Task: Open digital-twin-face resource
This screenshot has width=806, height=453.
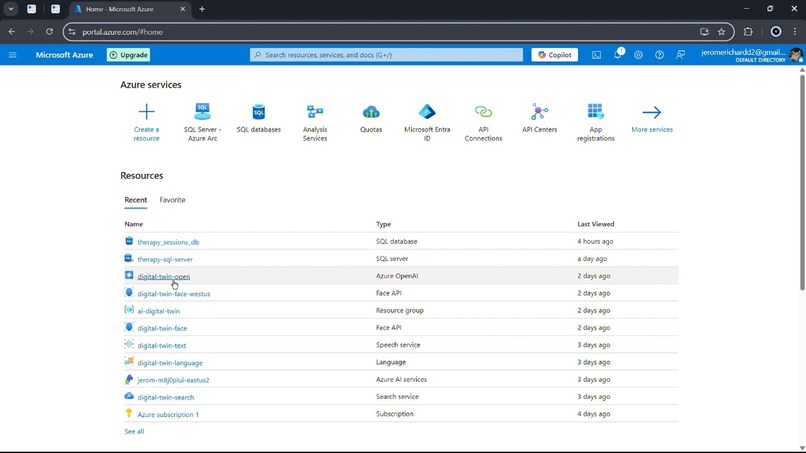Action: pos(162,328)
